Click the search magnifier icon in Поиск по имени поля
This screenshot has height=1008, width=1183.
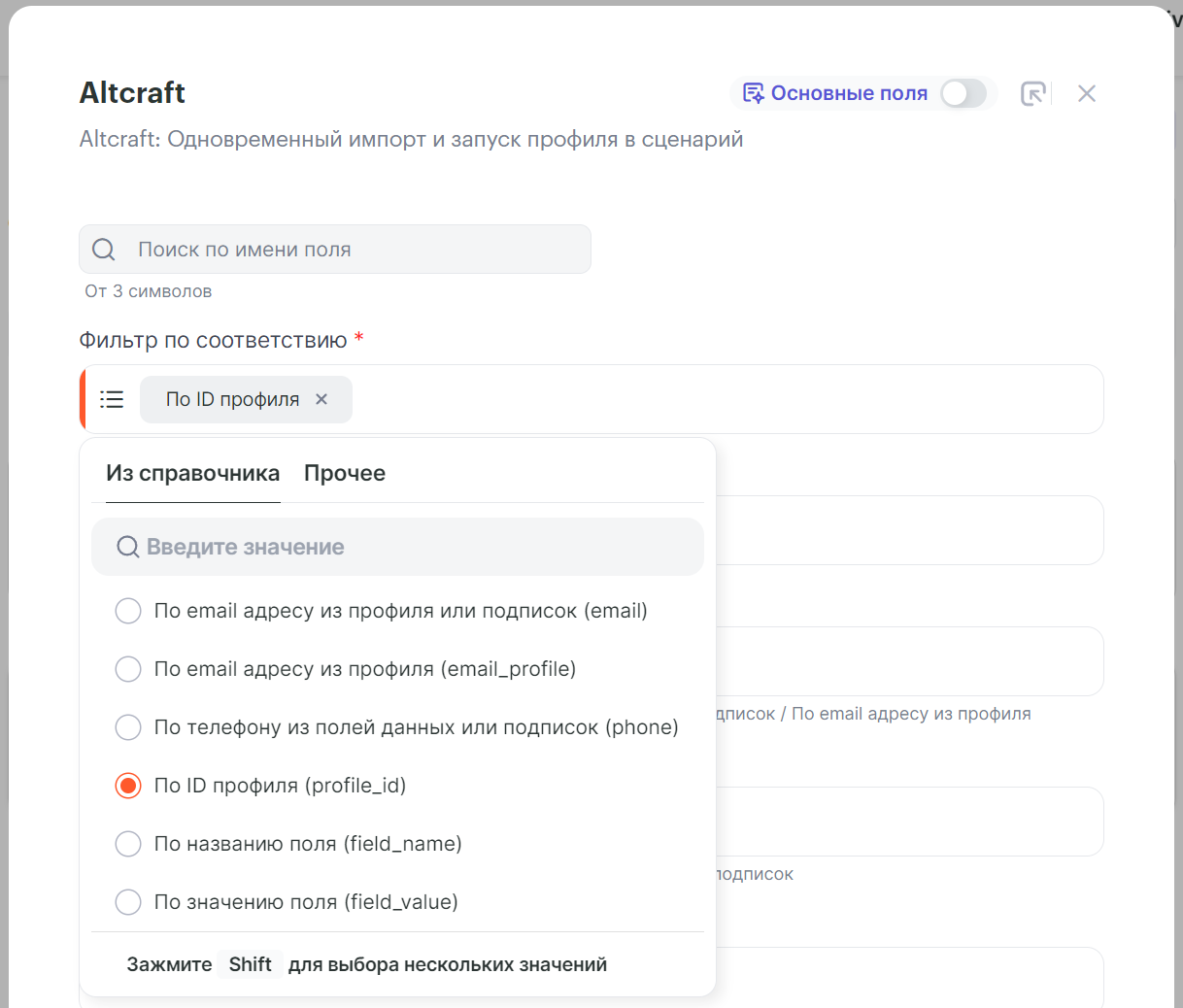point(104,250)
